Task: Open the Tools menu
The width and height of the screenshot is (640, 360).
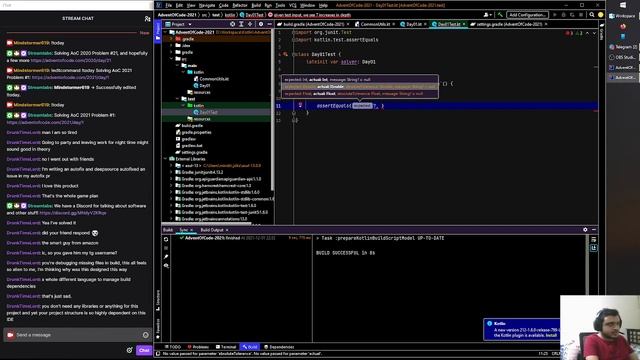Action: [x=280, y=5]
